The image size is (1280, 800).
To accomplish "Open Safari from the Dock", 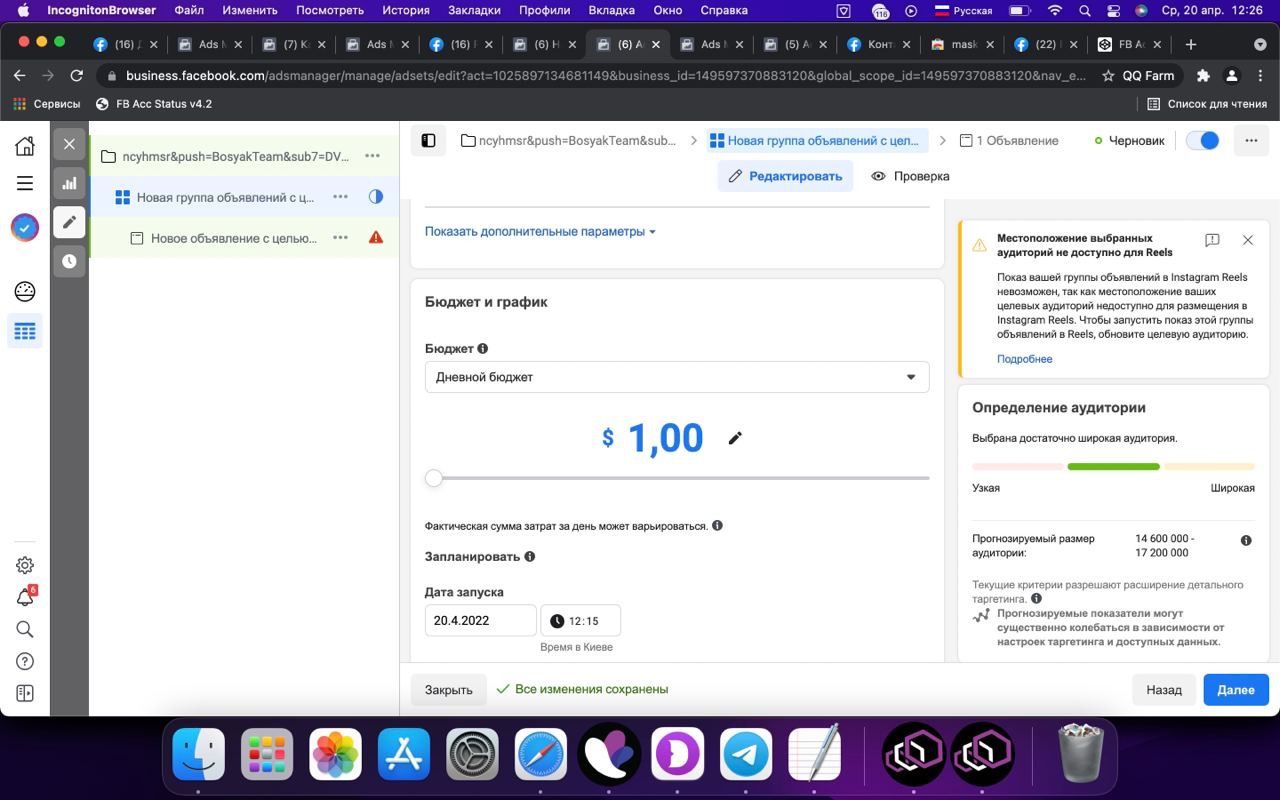I will tap(541, 754).
